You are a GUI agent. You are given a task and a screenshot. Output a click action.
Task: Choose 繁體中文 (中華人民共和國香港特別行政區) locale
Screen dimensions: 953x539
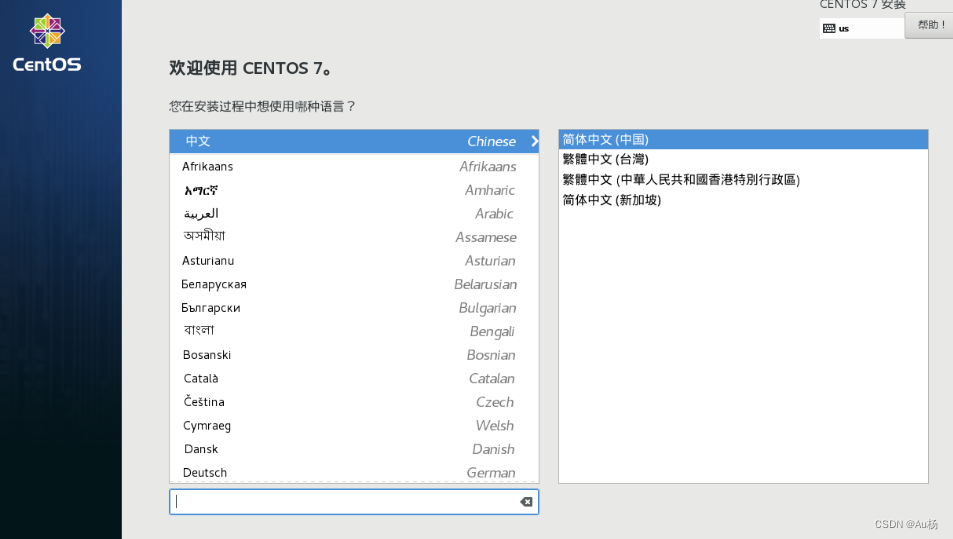(743, 180)
